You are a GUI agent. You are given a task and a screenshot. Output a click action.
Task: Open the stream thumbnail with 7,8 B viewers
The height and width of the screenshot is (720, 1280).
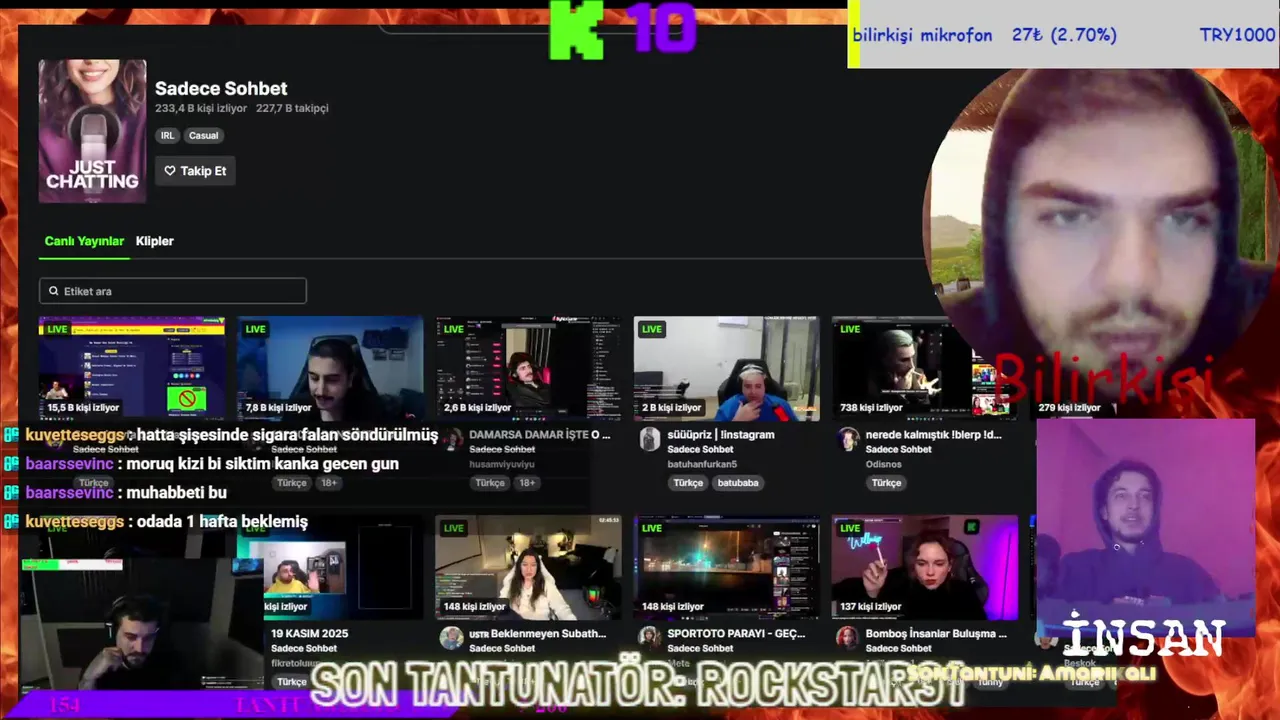click(x=330, y=369)
